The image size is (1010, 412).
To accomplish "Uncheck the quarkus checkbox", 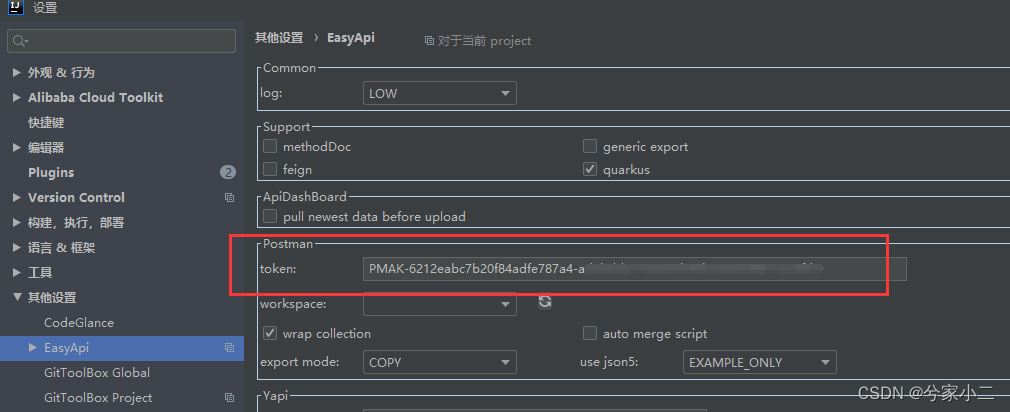I will pos(589,169).
